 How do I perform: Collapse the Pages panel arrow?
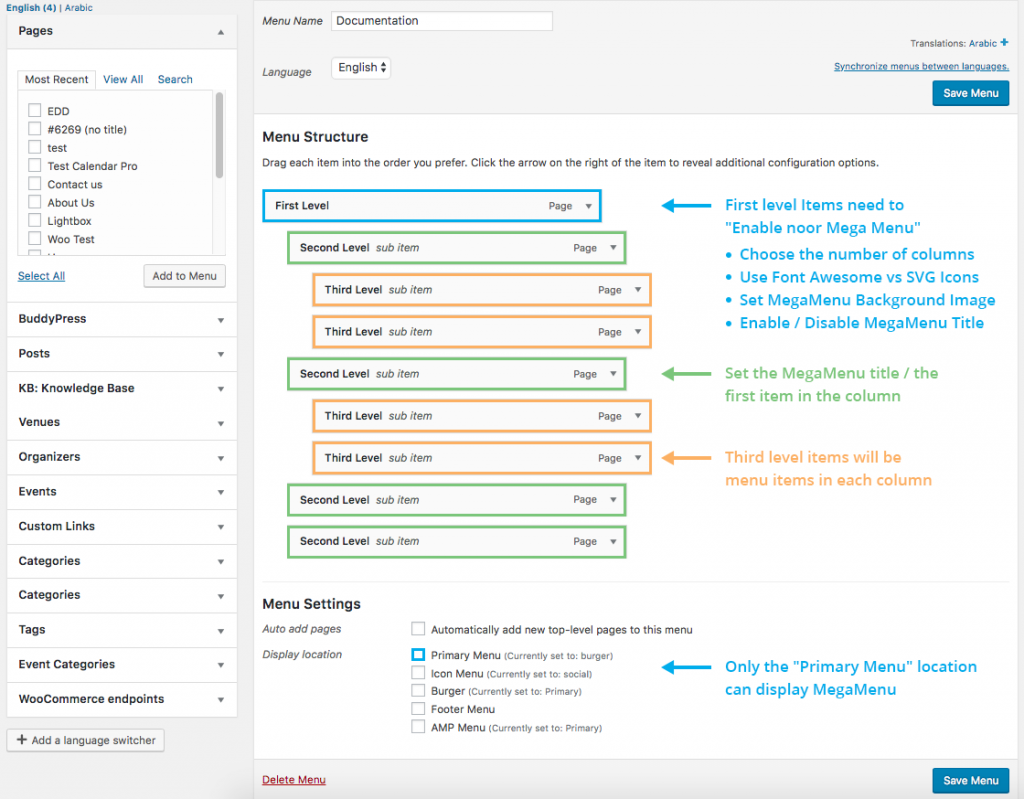pos(221,32)
